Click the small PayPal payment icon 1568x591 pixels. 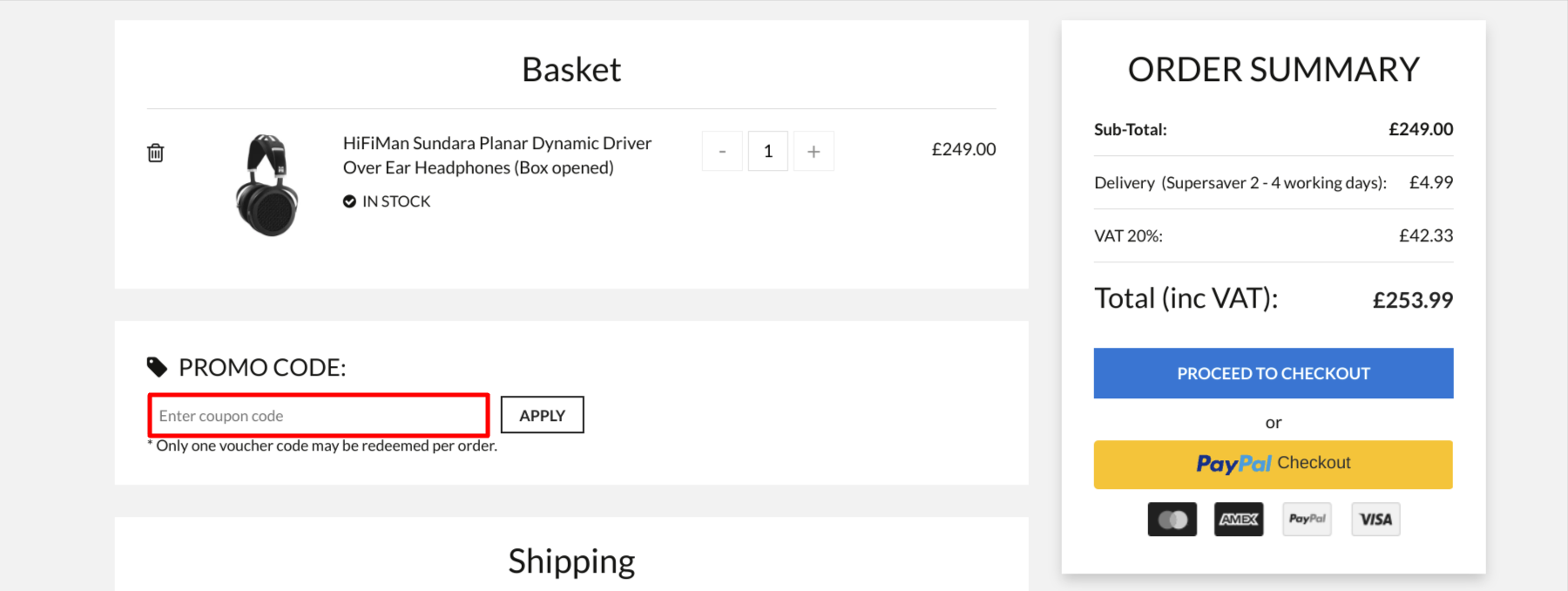point(1307,520)
